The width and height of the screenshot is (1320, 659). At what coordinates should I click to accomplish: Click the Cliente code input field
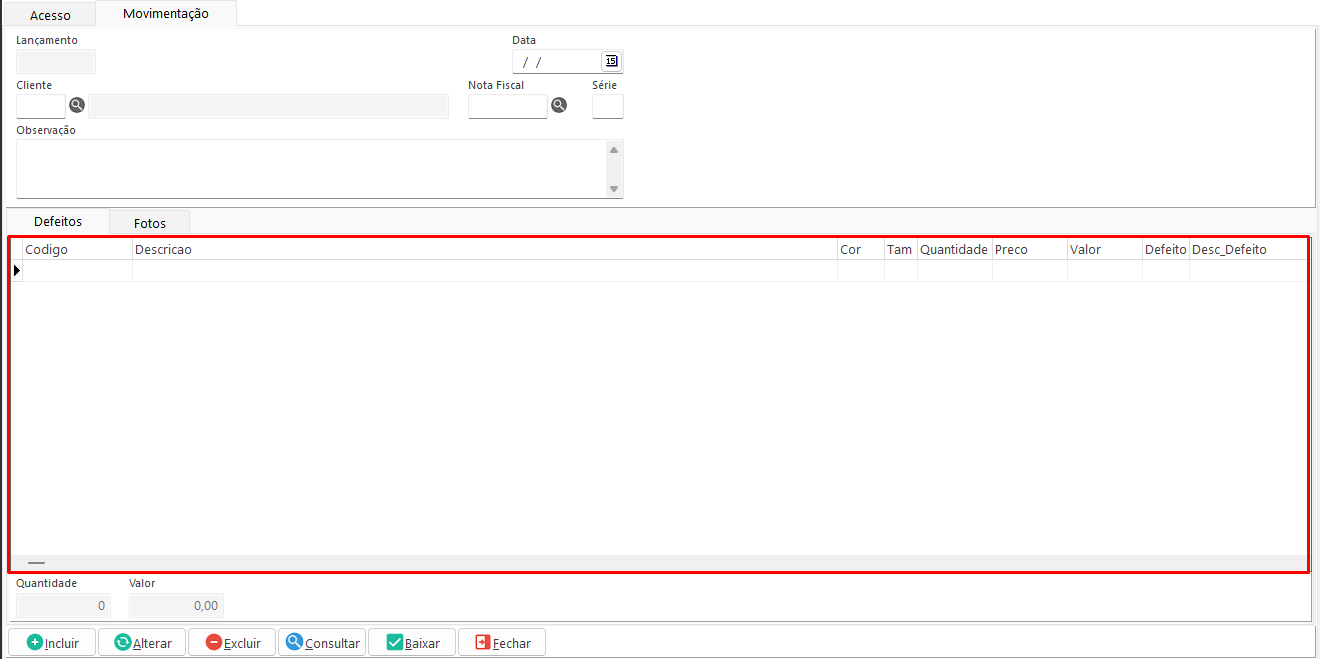tap(40, 106)
